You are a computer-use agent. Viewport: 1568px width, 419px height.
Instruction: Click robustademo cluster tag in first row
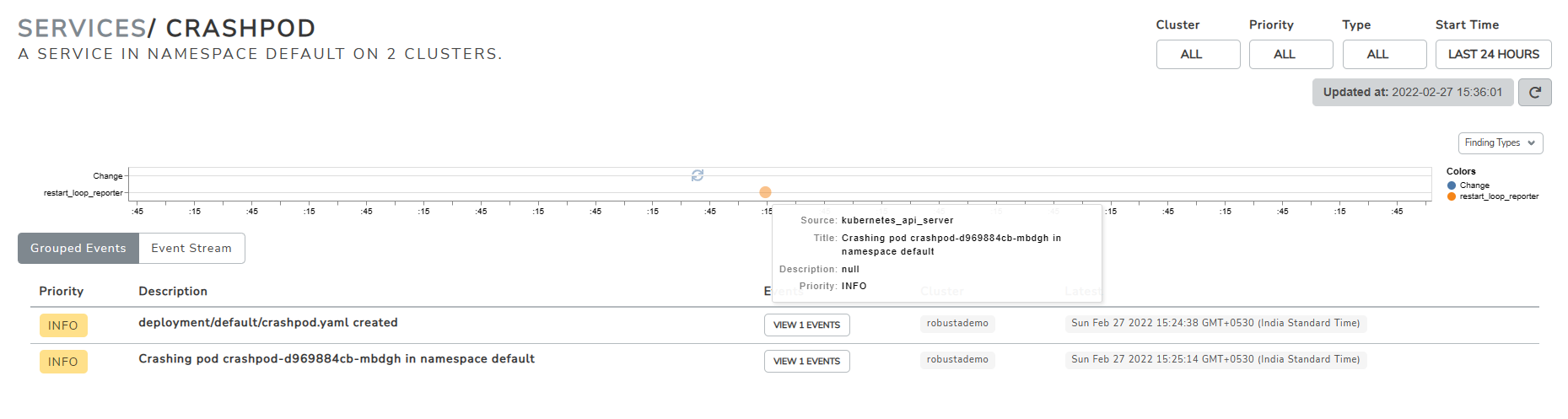tap(956, 323)
